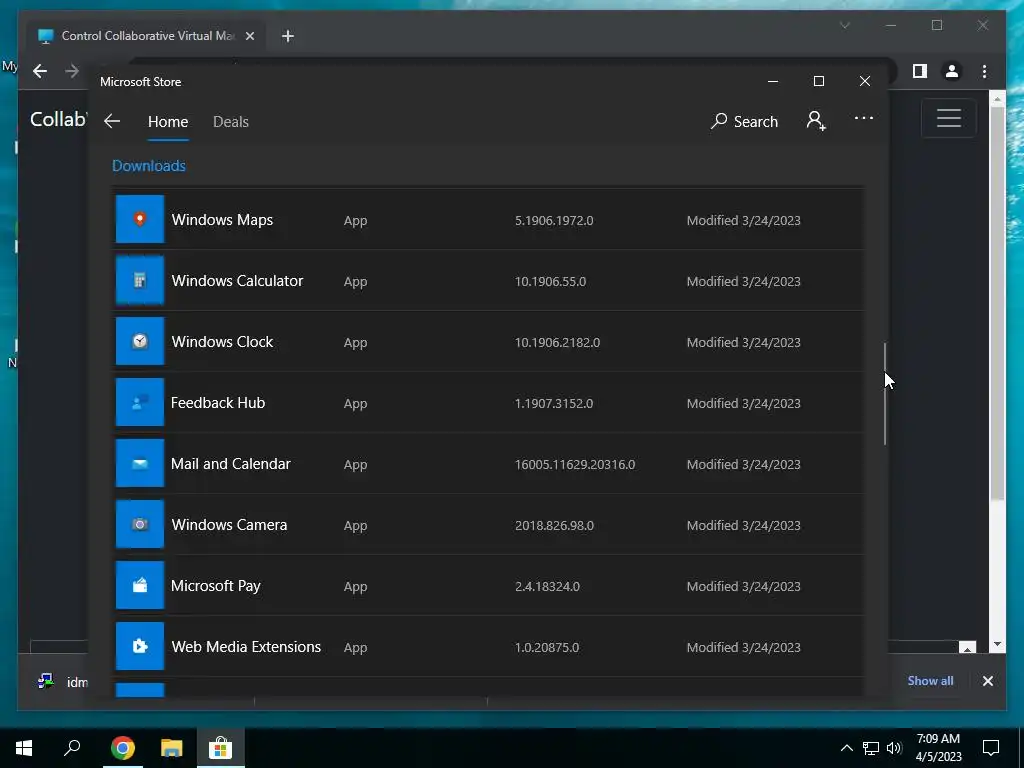Open taskbar search magnifier

[x=72, y=748]
